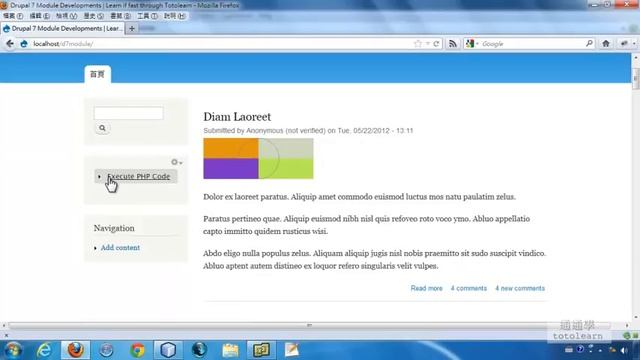
Task: Go back using the browser back arrow
Action: coord(10,44)
